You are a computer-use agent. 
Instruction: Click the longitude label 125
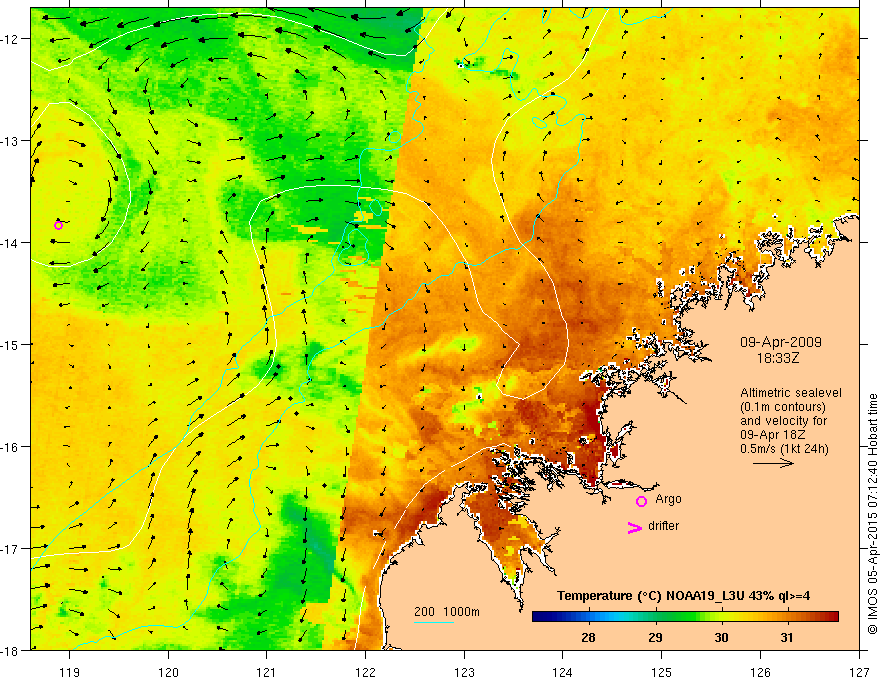coord(662,672)
